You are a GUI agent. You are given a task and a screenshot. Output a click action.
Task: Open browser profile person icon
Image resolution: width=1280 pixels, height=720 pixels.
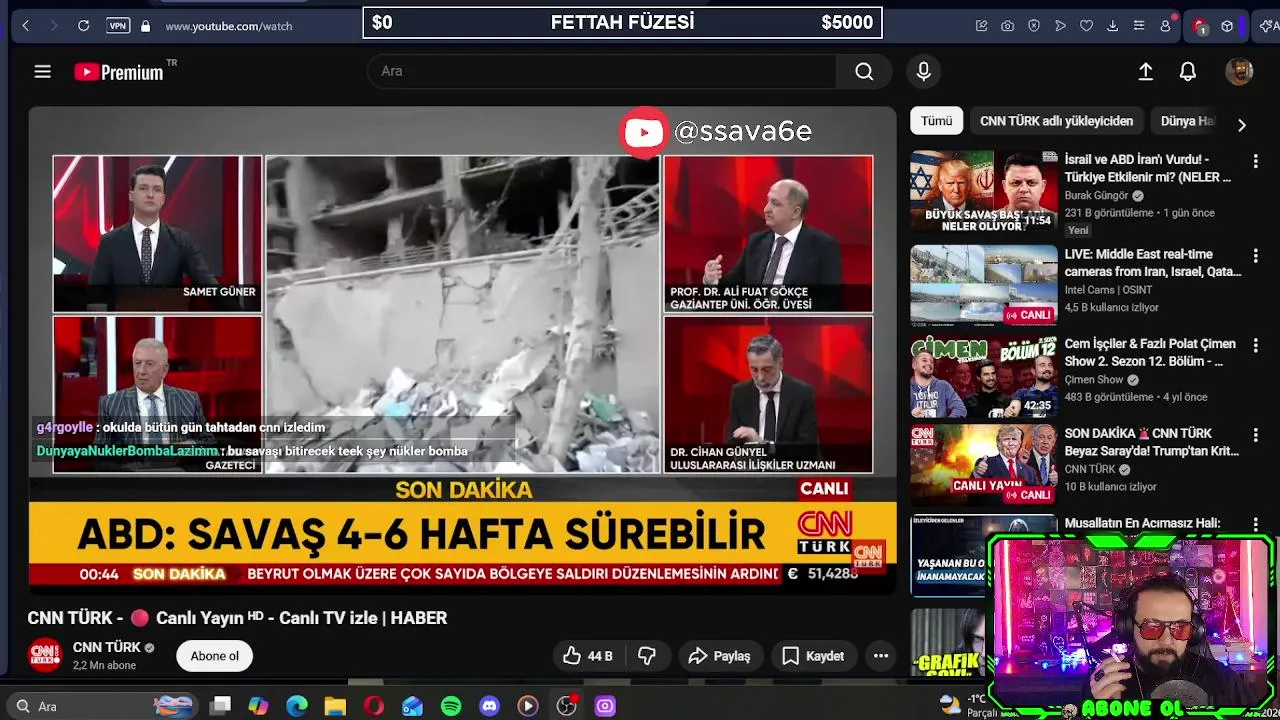click(1165, 25)
